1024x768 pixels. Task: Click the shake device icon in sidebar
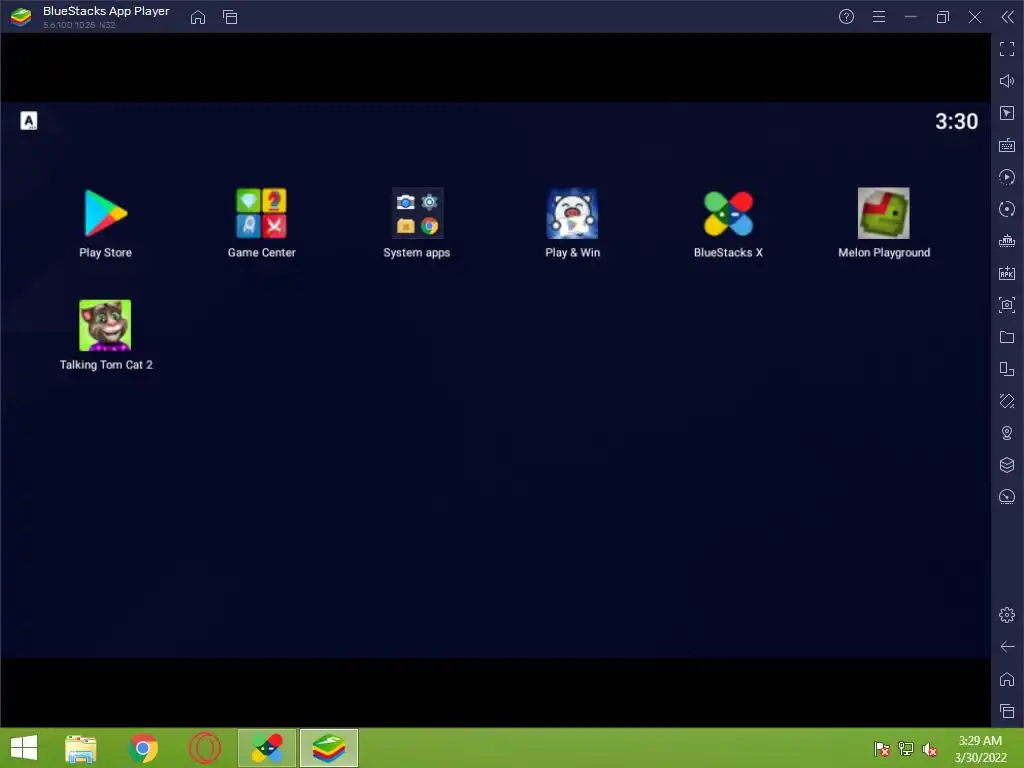1007,401
